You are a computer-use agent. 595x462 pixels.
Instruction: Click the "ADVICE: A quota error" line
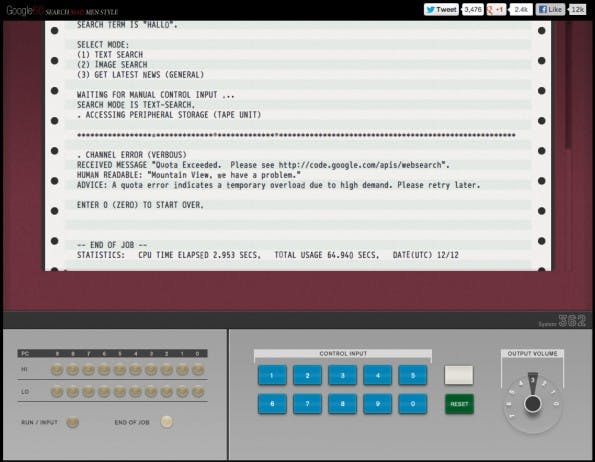point(279,185)
